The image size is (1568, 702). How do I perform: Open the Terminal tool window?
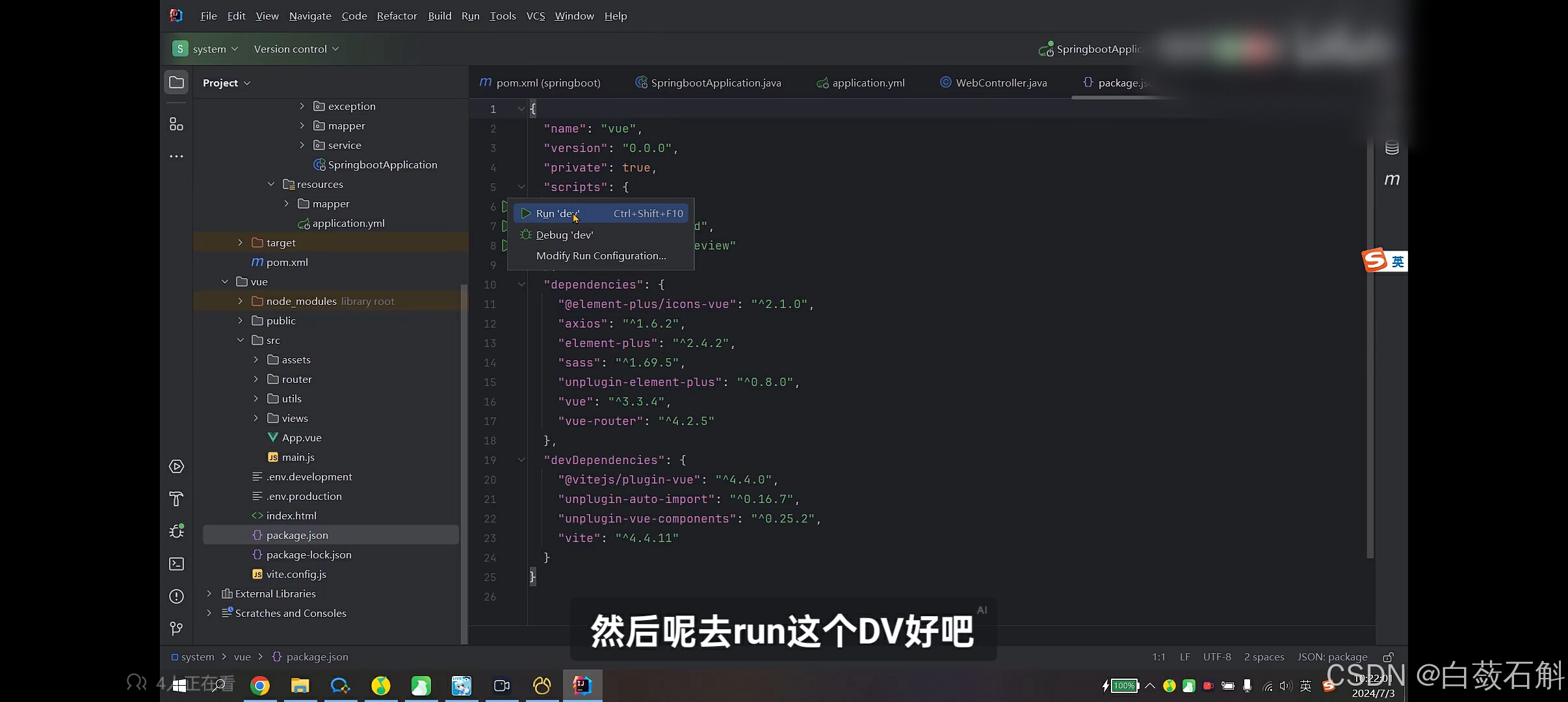[x=176, y=564]
